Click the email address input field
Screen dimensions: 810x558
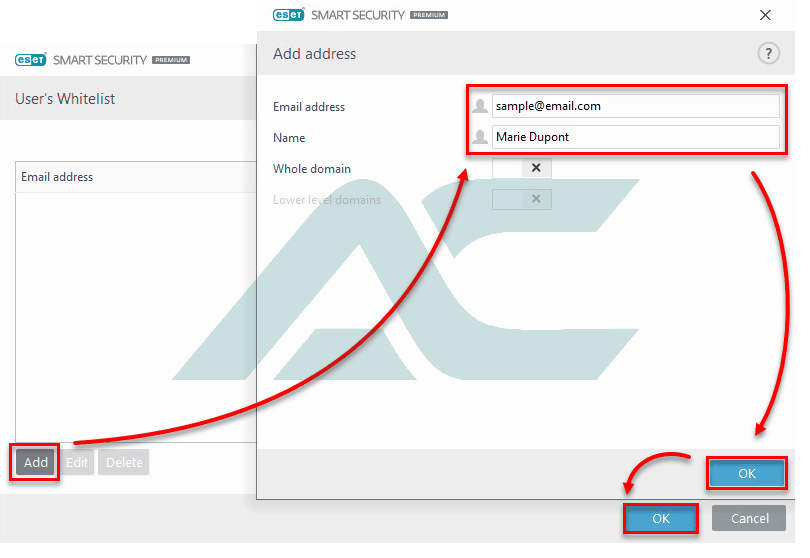(x=635, y=106)
